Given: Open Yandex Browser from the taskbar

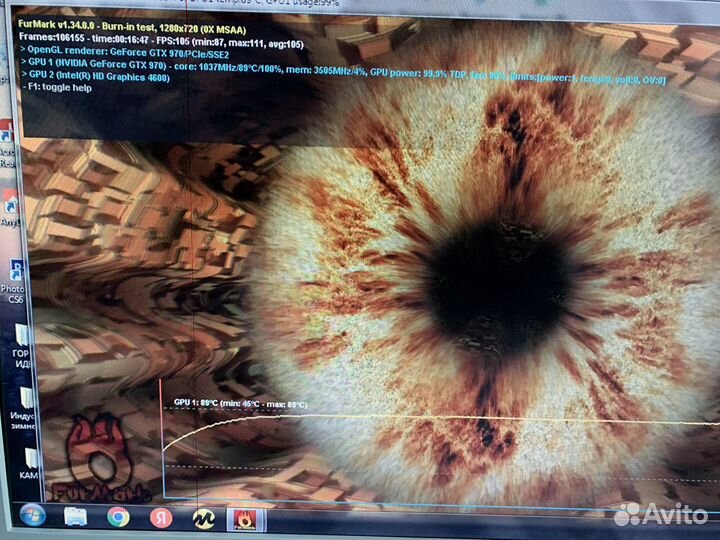Looking at the screenshot, I should (x=160, y=517).
